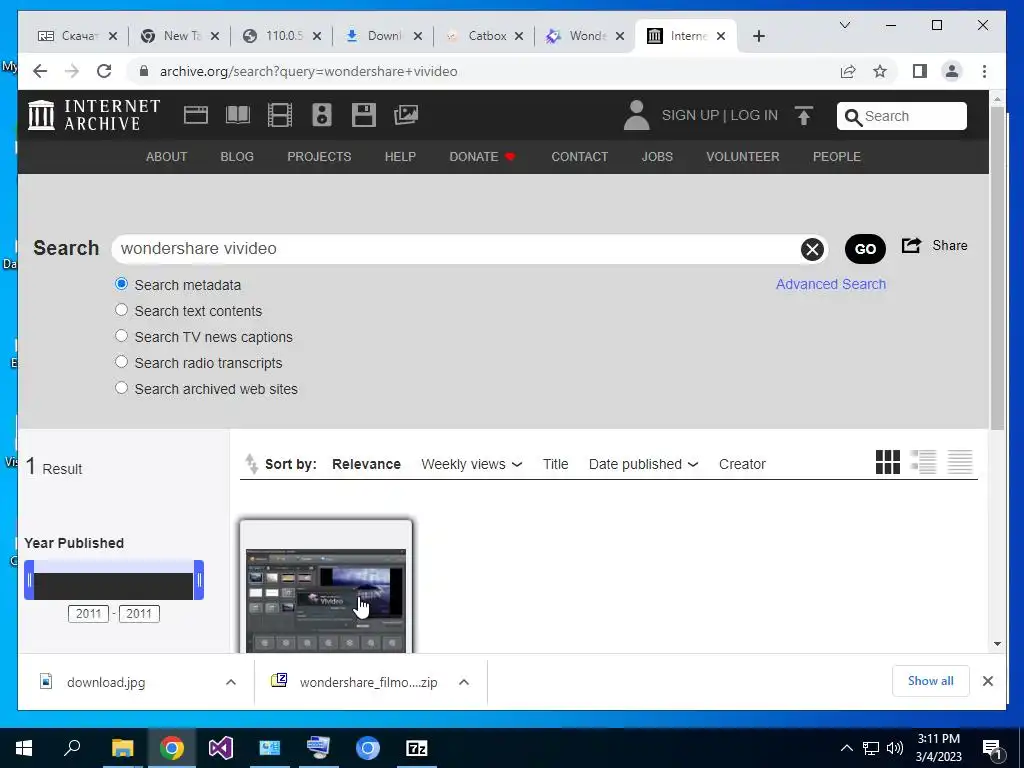Click Show all downloads button

pyautogui.click(x=931, y=681)
